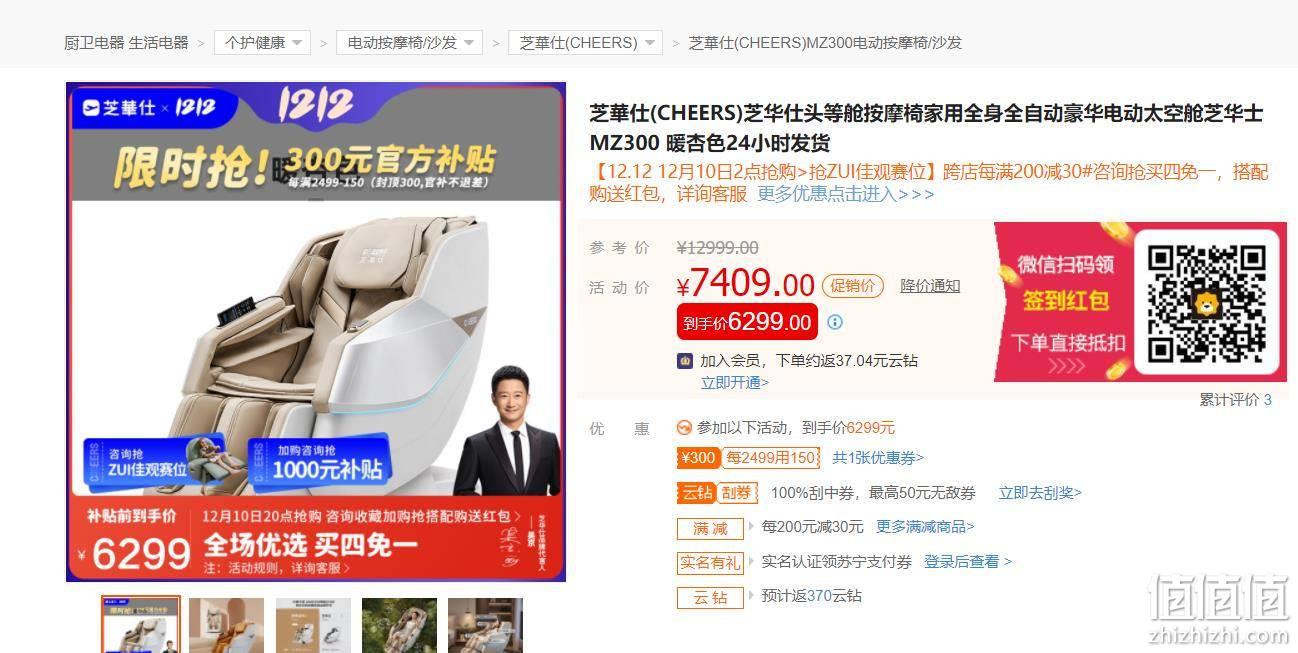Click the 云钻 刮券 badge
Image resolution: width=1298 pixels, height=653 pixels.
coord(717,493)
